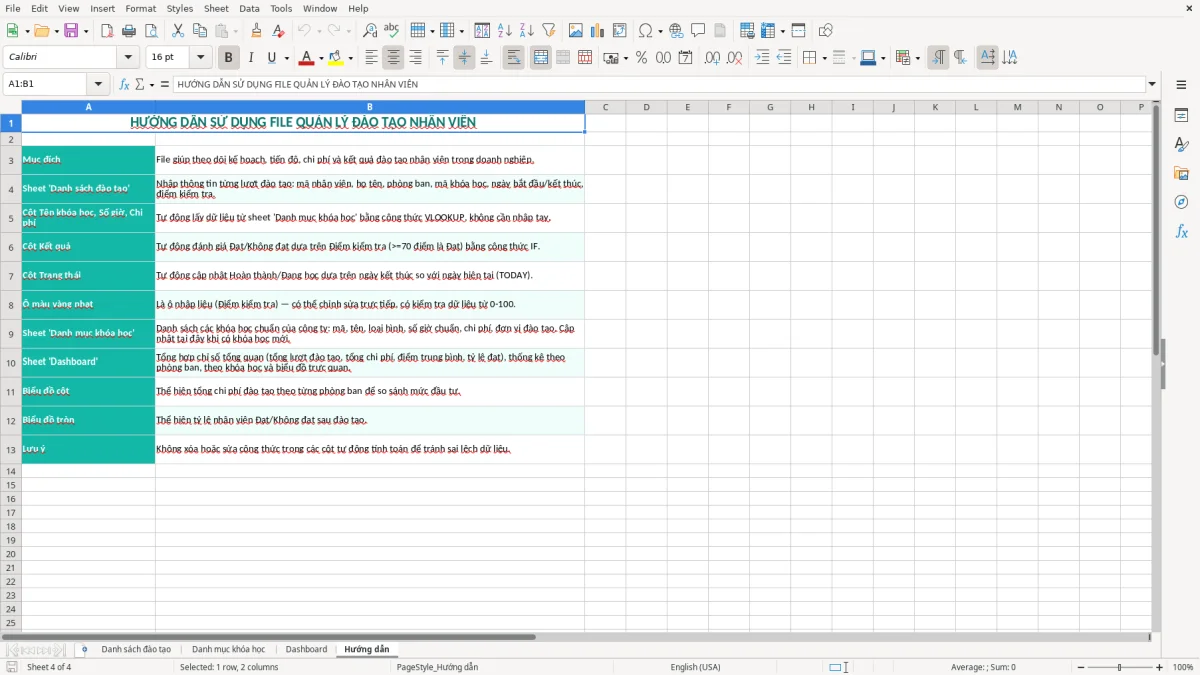Image resolution: width=1200 pixels, height=675 pixels.
Task: Click the Copy icon
Action: pos(200,31)
